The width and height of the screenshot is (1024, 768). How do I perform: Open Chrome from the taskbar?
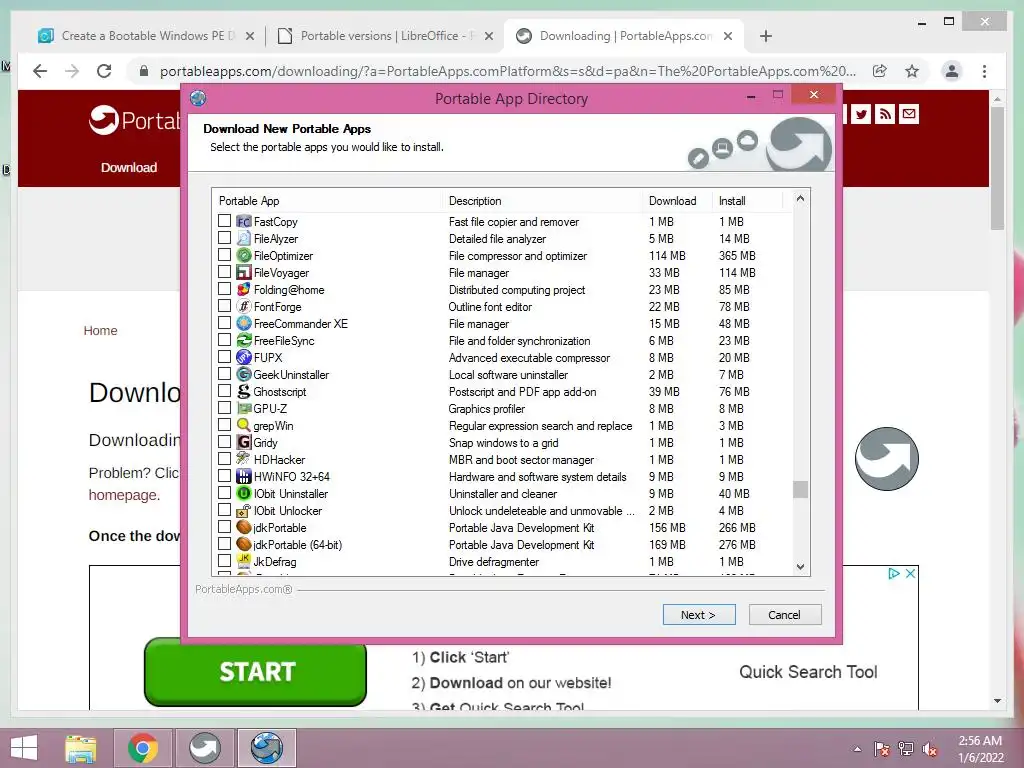[x=143, y=748]
